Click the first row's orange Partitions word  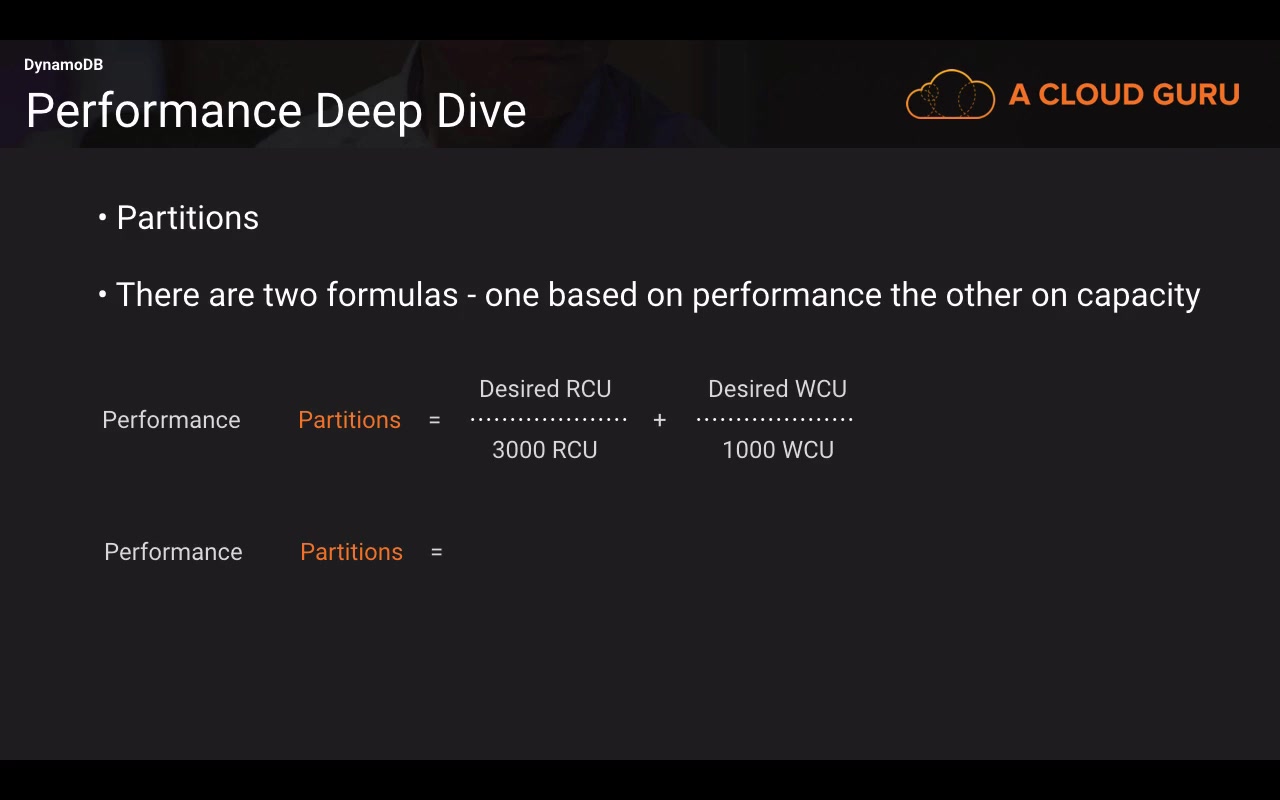349,420
